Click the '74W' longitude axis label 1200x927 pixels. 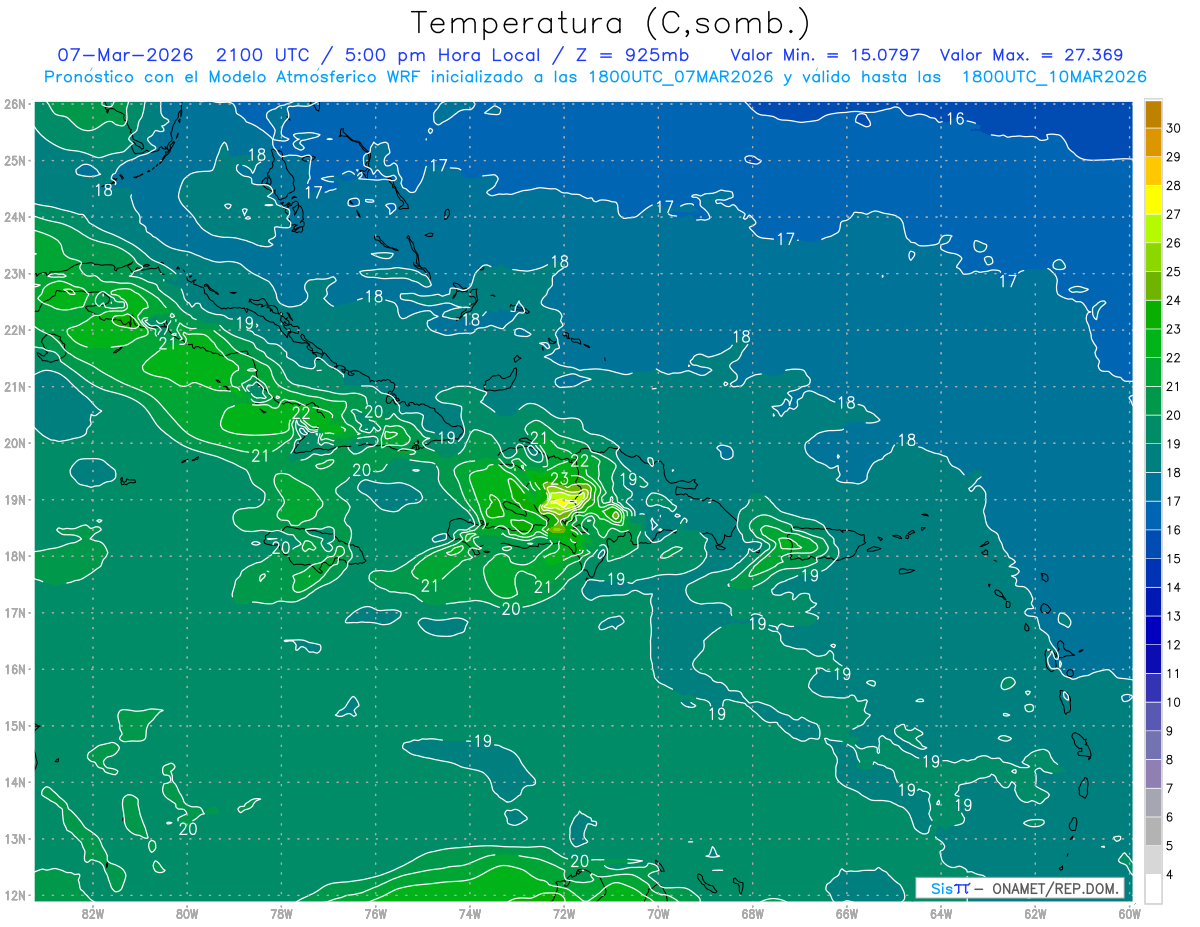coord(469,913)
